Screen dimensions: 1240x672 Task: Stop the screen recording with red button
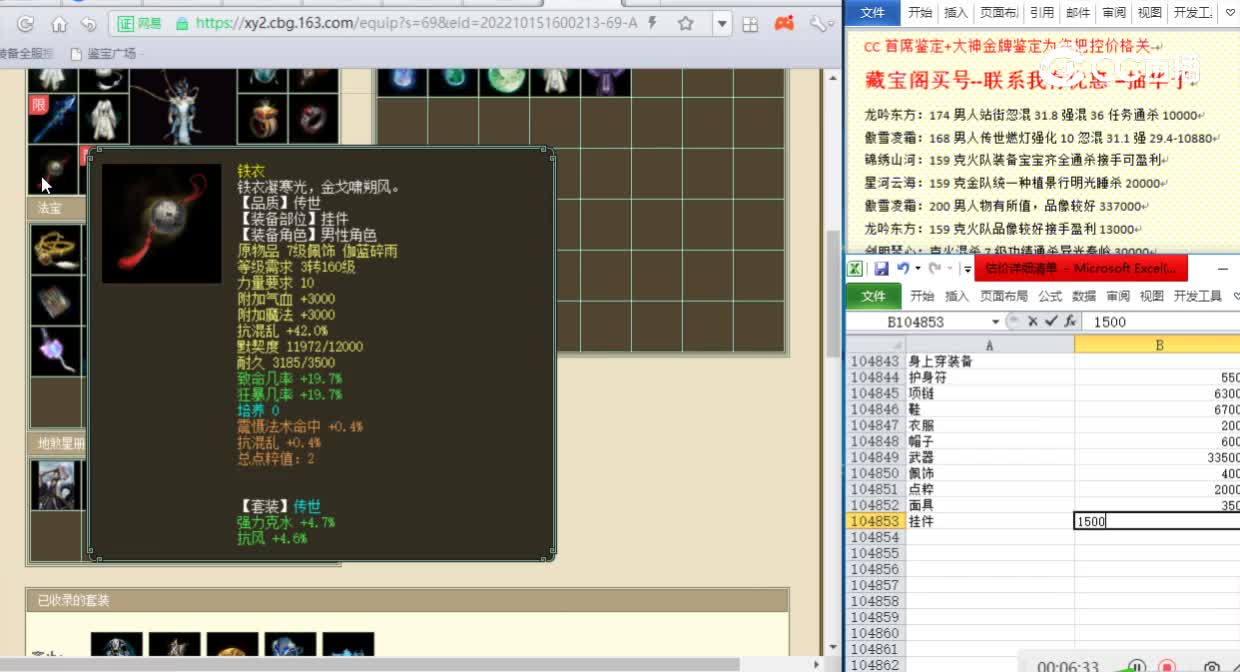(x=1167, y=665)
